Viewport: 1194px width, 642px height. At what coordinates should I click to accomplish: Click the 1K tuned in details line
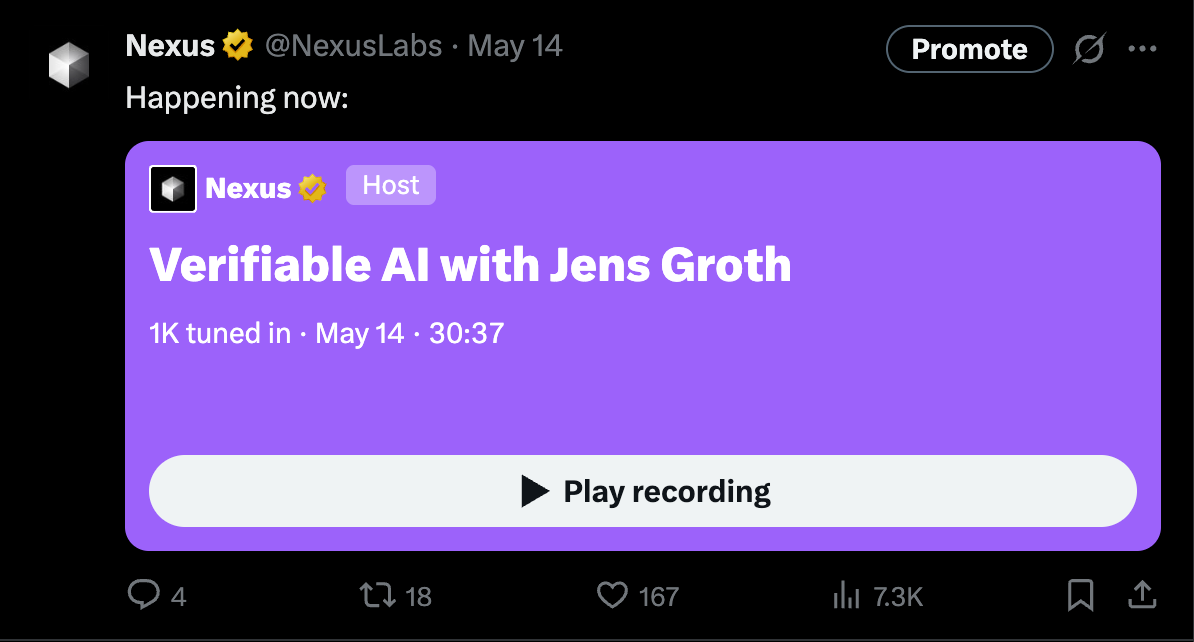[x=327, y=334]
